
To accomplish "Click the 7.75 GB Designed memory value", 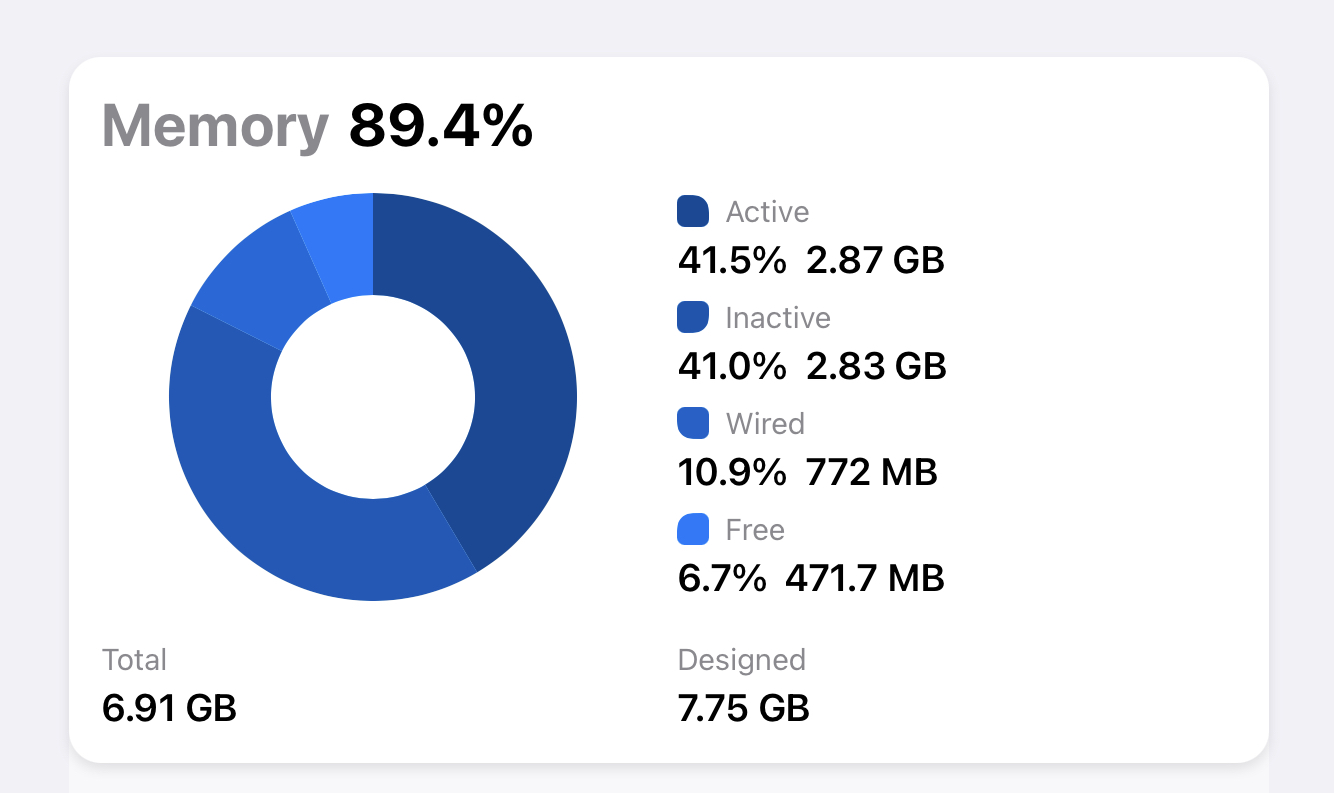I will [x=743, y=708].
